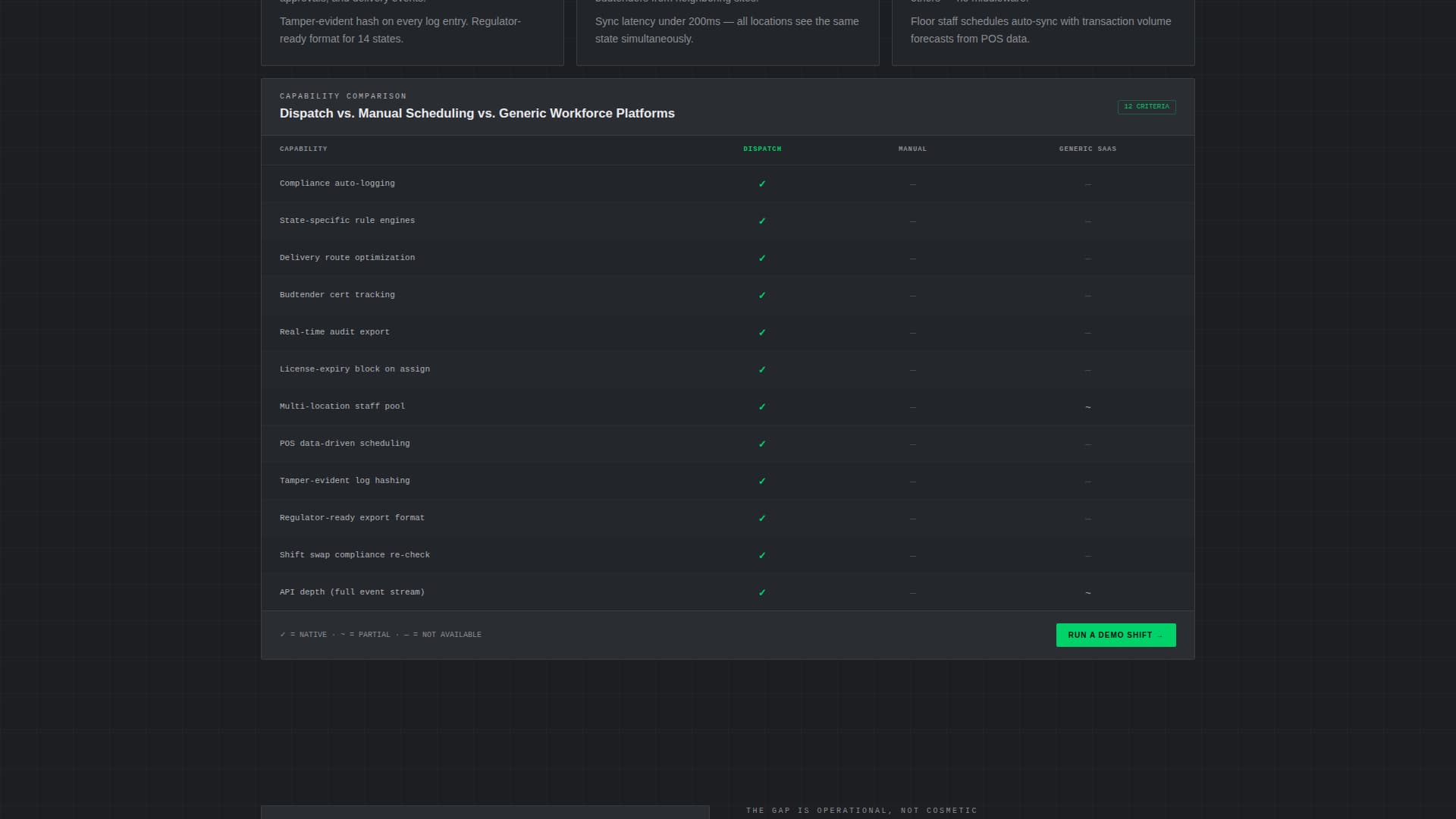
Task: Click the Tamper-evident hash card text
Action: 400,30
